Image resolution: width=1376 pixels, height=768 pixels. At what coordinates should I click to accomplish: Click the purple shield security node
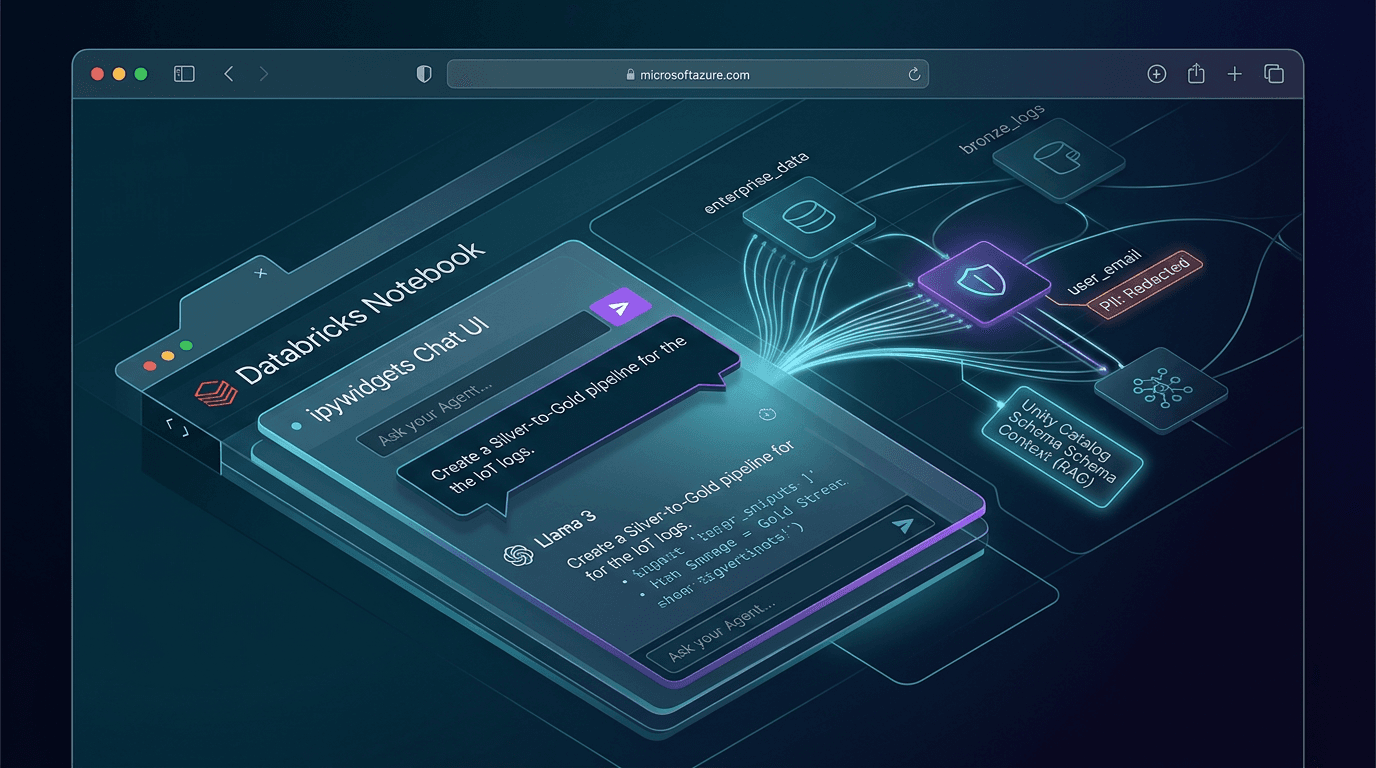point(984,282)
